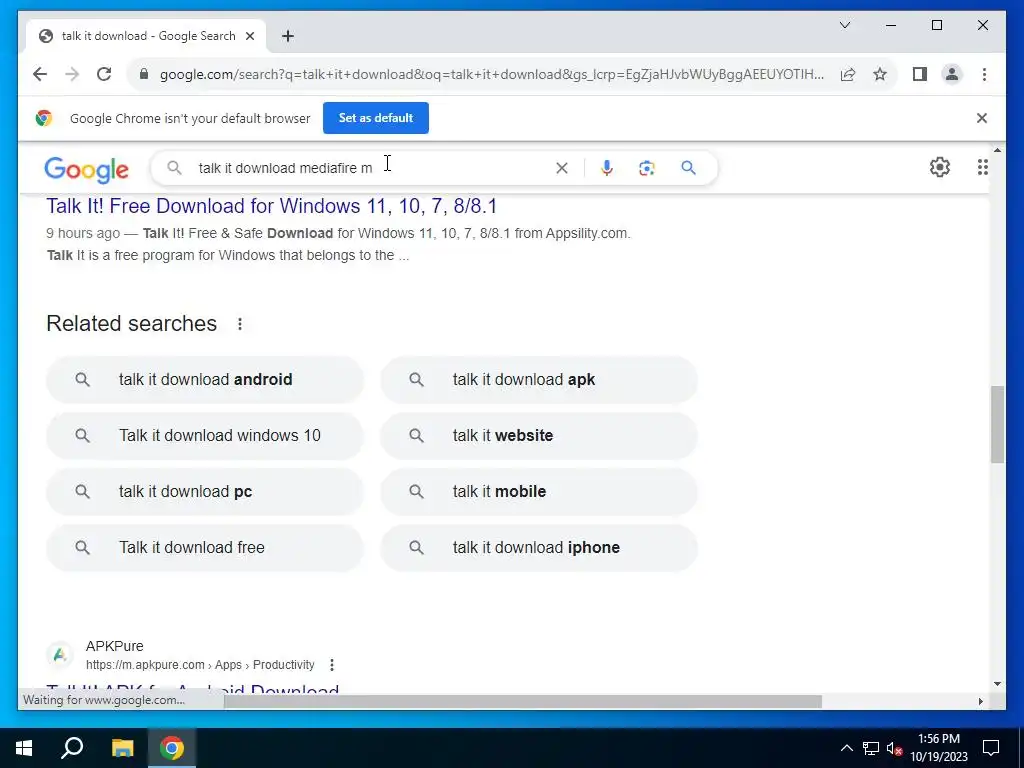Open the APKPure result three-dot options
The width and height of the screenshot is (1024, 768).
332,665
